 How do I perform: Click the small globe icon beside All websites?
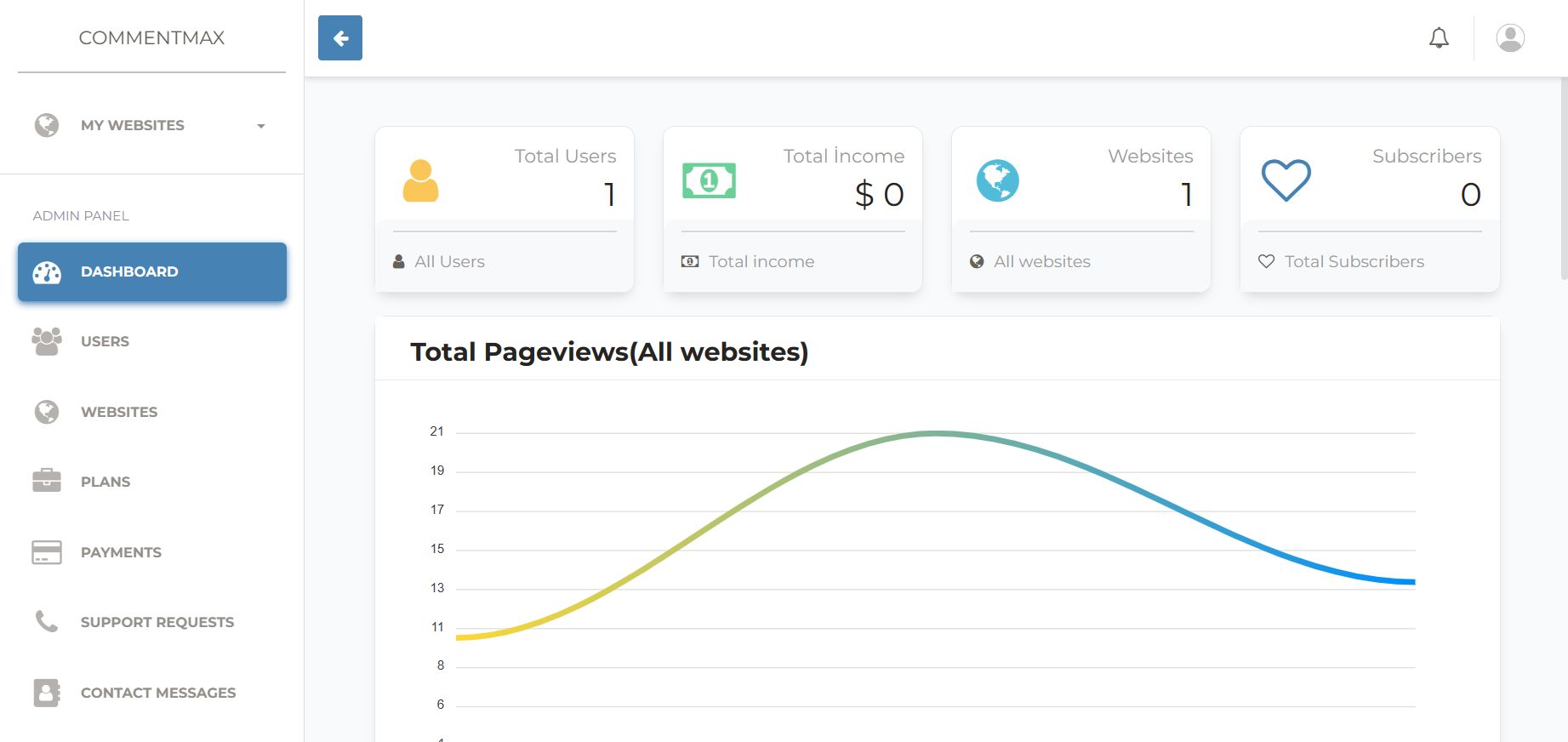[x=977, y=262]
